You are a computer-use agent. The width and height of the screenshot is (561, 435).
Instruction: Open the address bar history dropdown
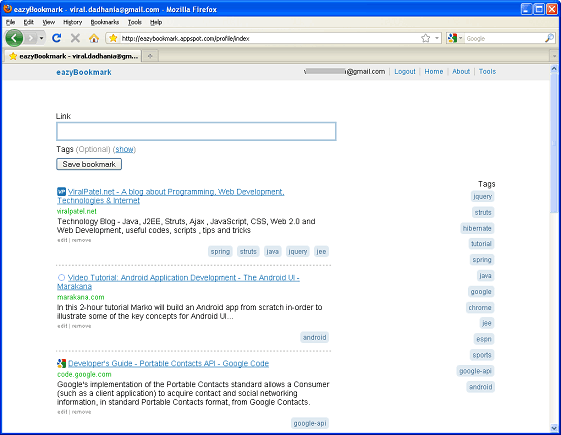click(437, 38)
